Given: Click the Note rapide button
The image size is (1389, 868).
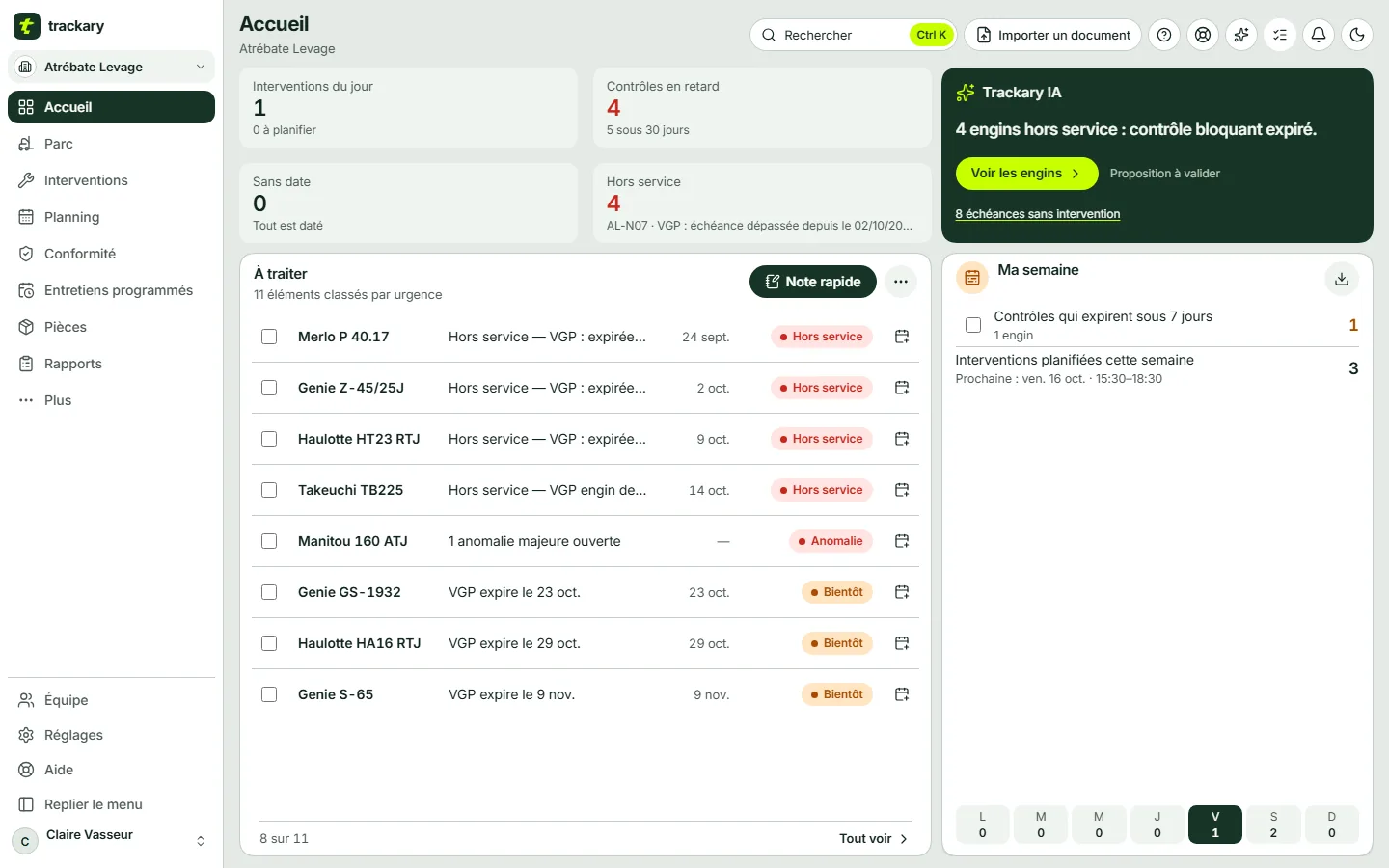Looking at the screenshot, I should click(x=813, y=282).
